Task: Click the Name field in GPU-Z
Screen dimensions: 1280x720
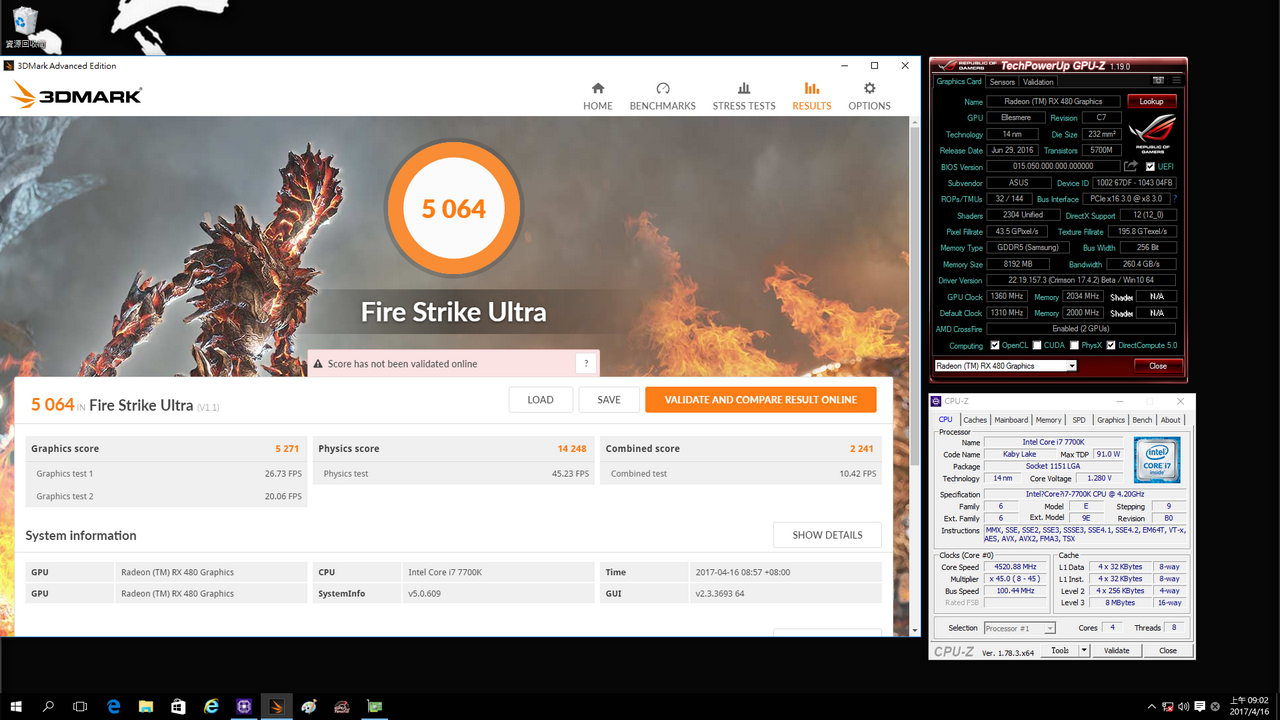Action: click(1054, 101)
